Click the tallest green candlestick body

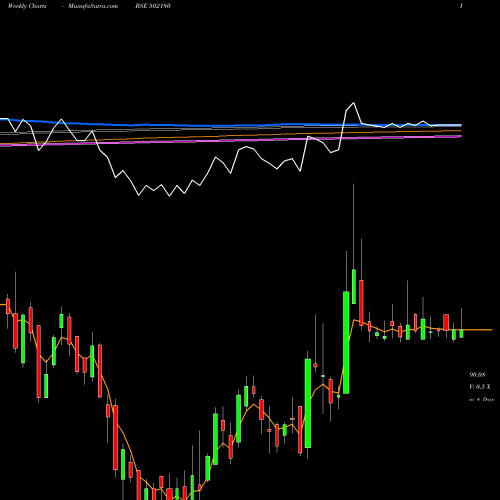coord(346,342)
